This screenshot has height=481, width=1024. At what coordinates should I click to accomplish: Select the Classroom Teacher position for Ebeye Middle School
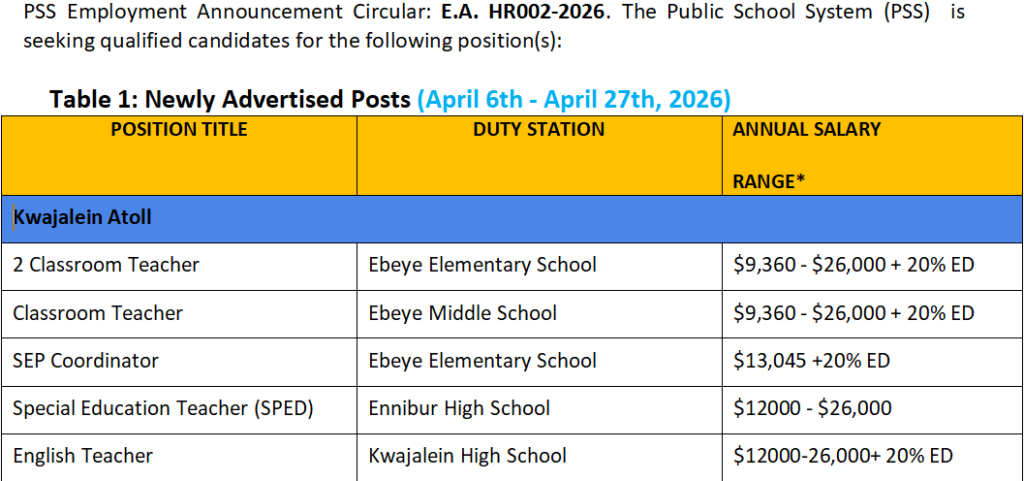click(98, 313)
